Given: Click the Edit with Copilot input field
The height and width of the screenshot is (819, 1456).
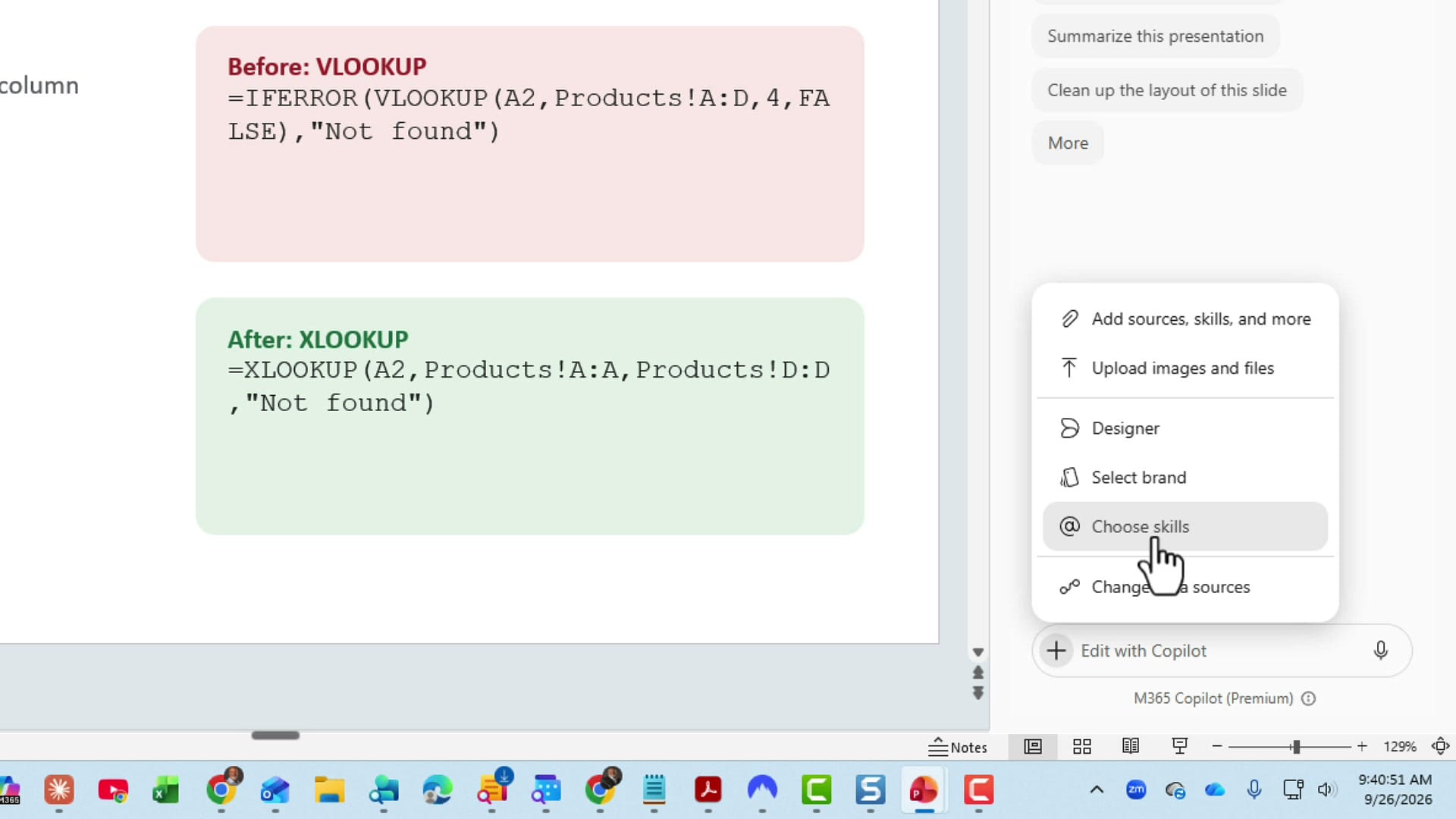Looking at the screenshot, I should 1221,651.
